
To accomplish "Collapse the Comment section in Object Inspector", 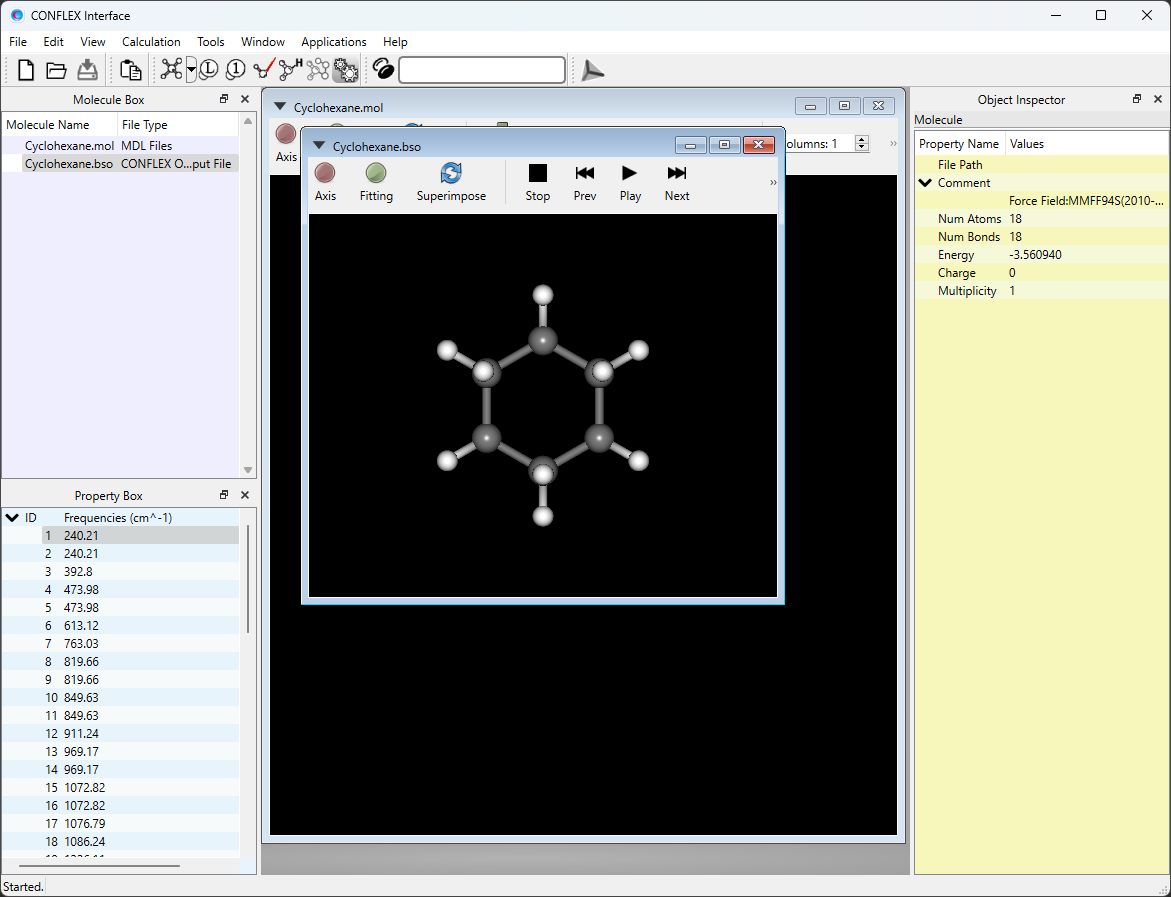I will point(924,182).
